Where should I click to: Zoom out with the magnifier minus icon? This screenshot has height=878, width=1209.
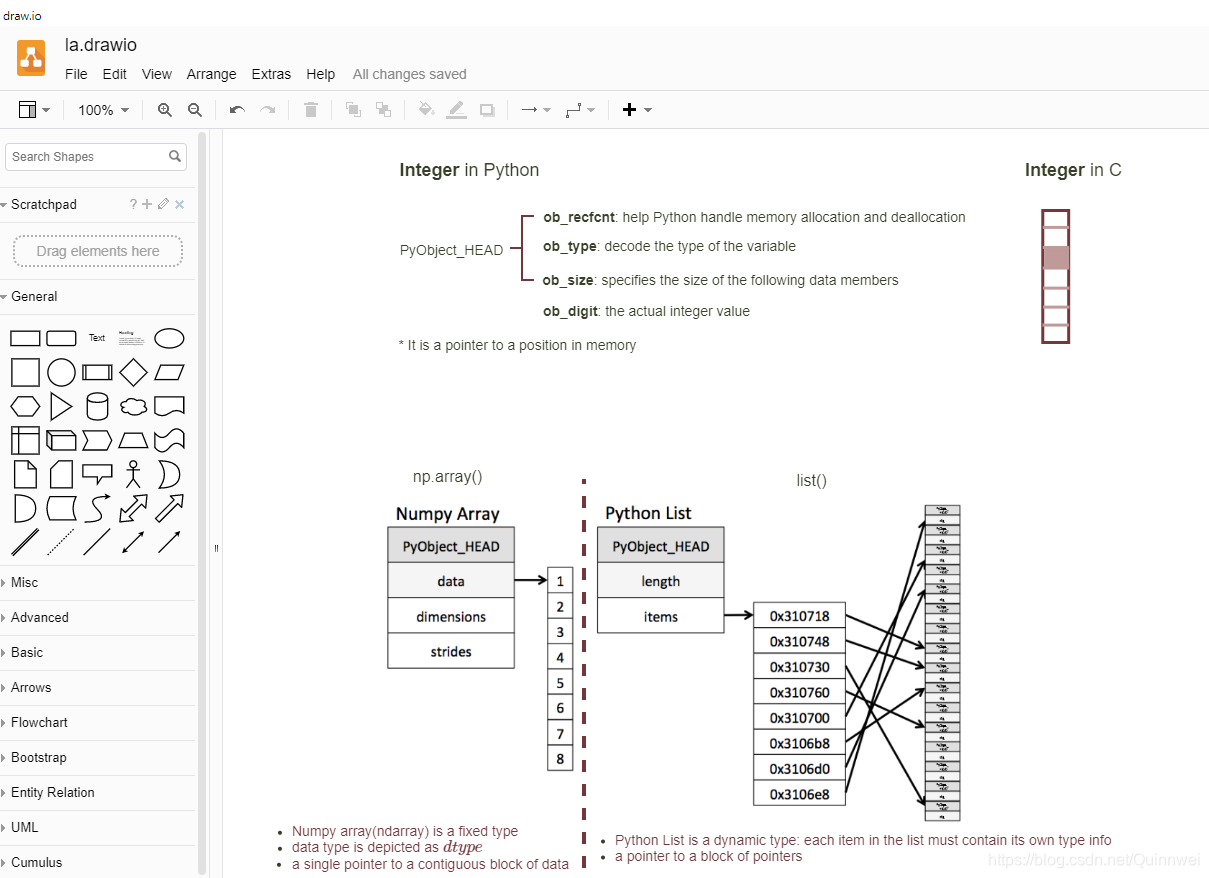[195, 110]
